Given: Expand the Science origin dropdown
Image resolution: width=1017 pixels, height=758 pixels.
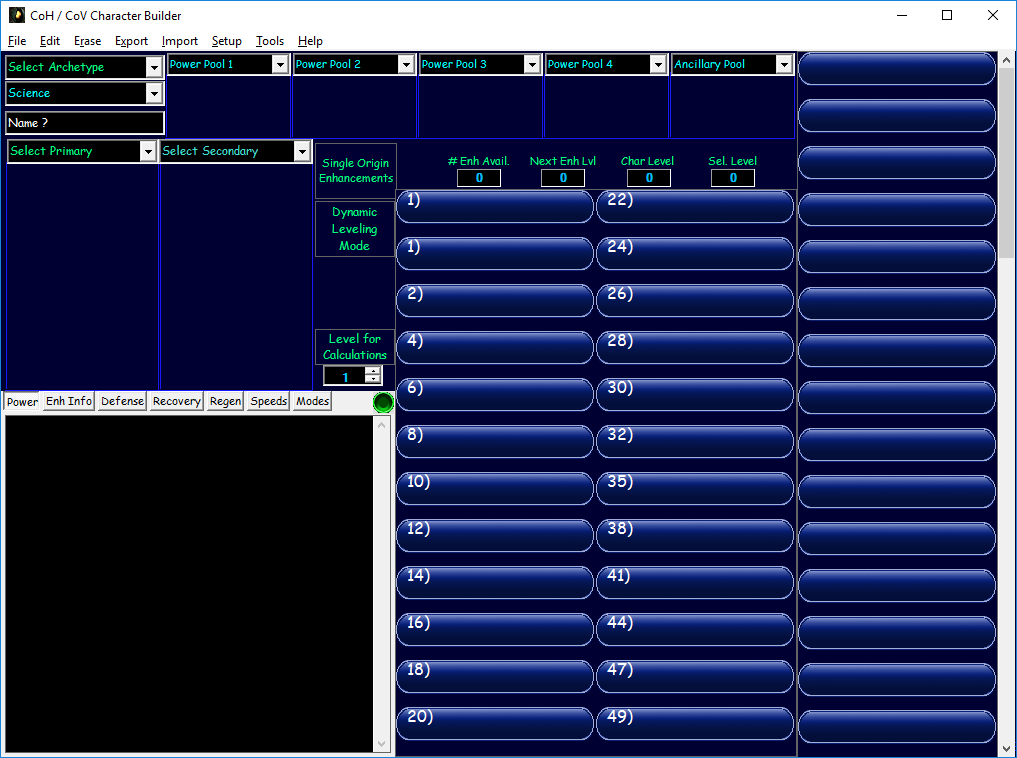Looking at the screenshot, I should coord(154,93).
